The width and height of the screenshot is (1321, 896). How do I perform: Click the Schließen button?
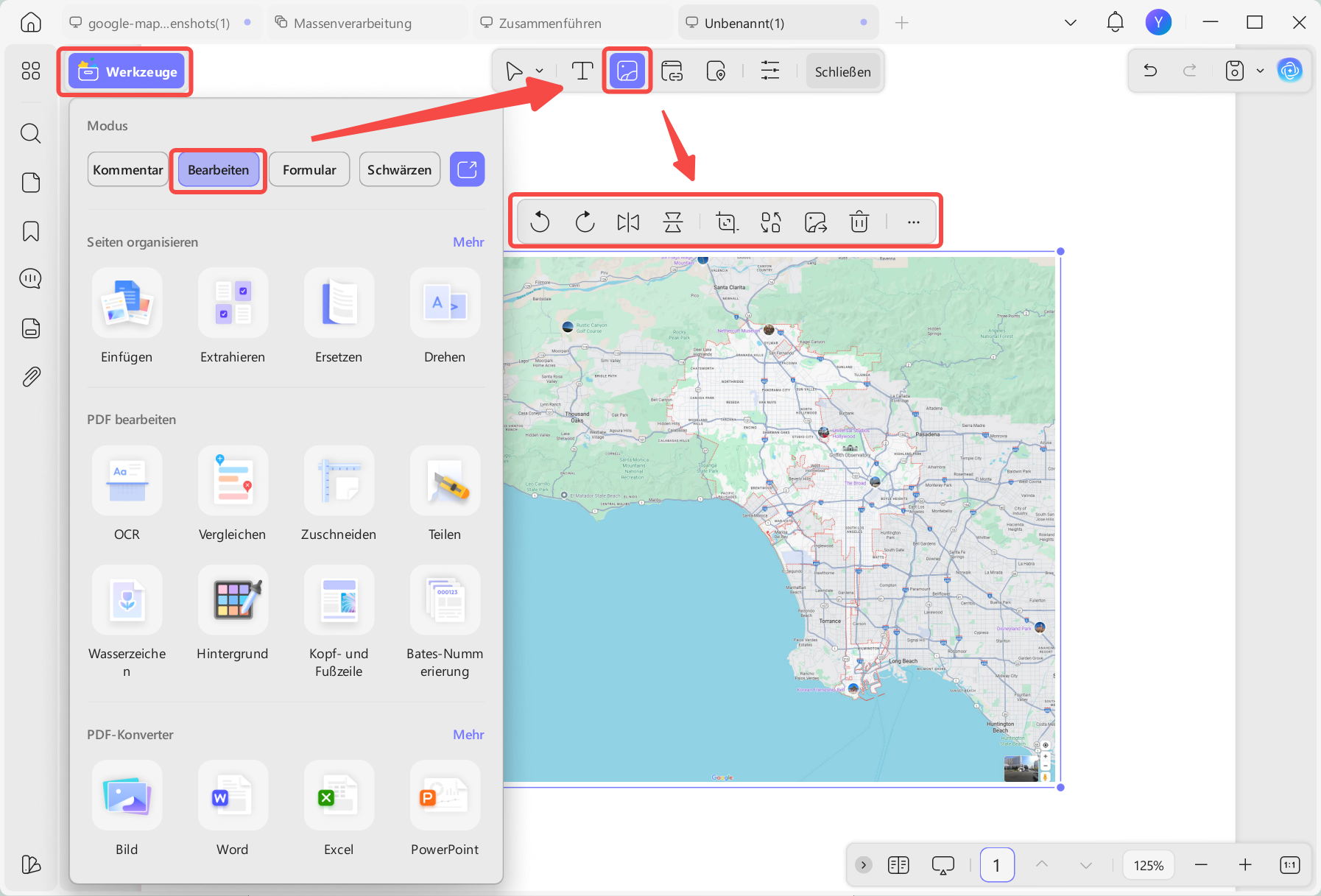pos(843,71)
